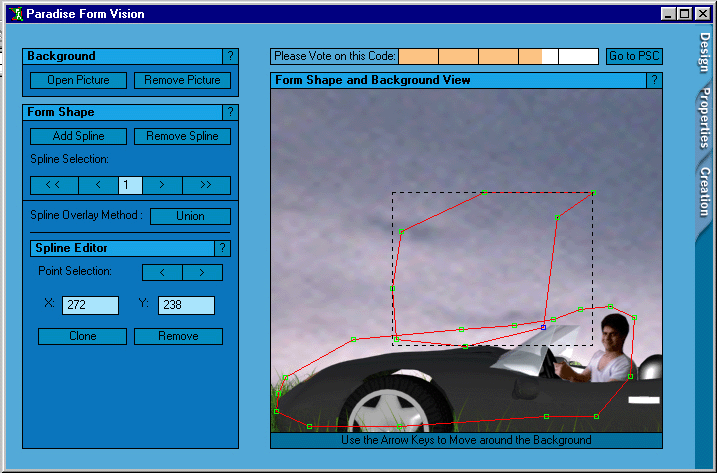The height and width of the screenshot is (473, 717).
Task: Jump to last spline with >> button
Action: click(x=207, y=185)
